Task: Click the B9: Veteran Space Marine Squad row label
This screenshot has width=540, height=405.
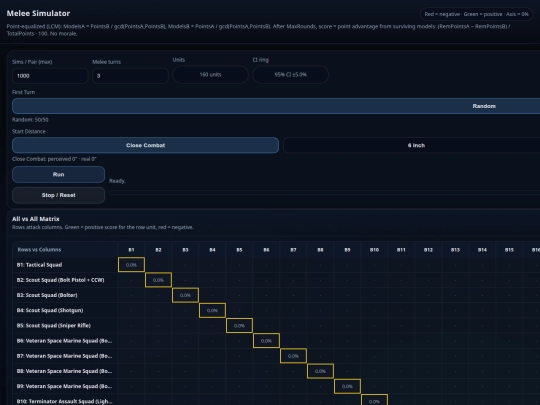Action: [64, 386]
